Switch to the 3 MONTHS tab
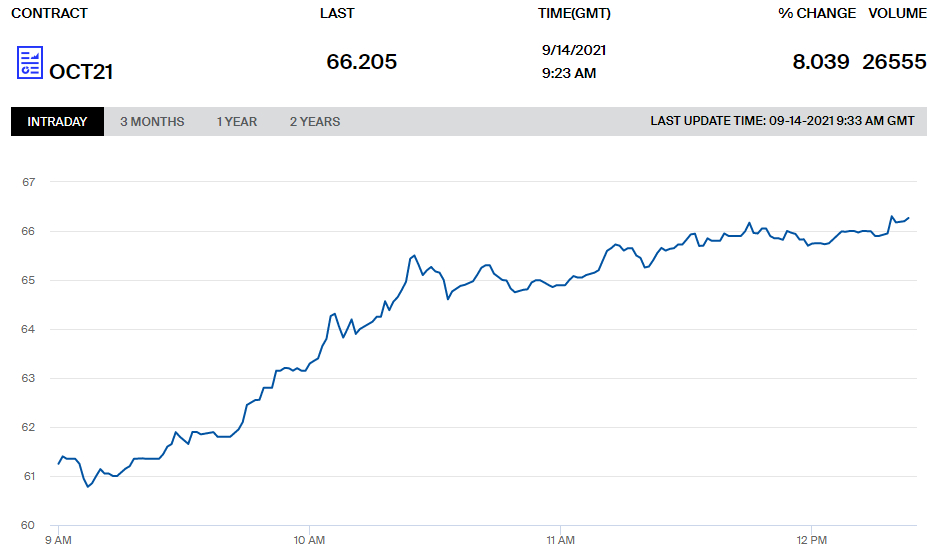Image resolution: width=938 pixels, height=549 pixels. coord(152,121)
